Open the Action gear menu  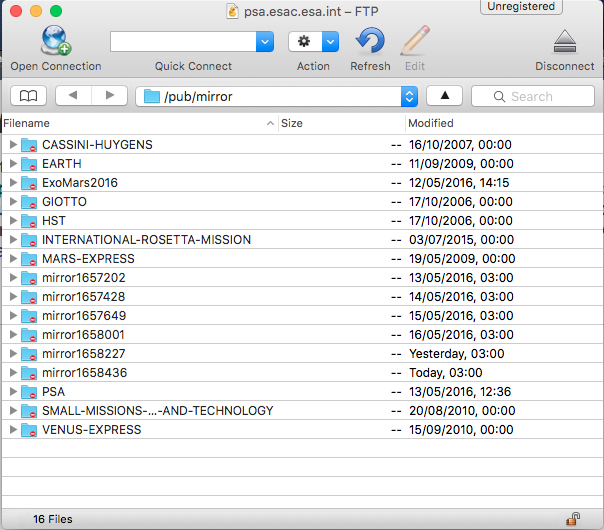coord(305,42)
